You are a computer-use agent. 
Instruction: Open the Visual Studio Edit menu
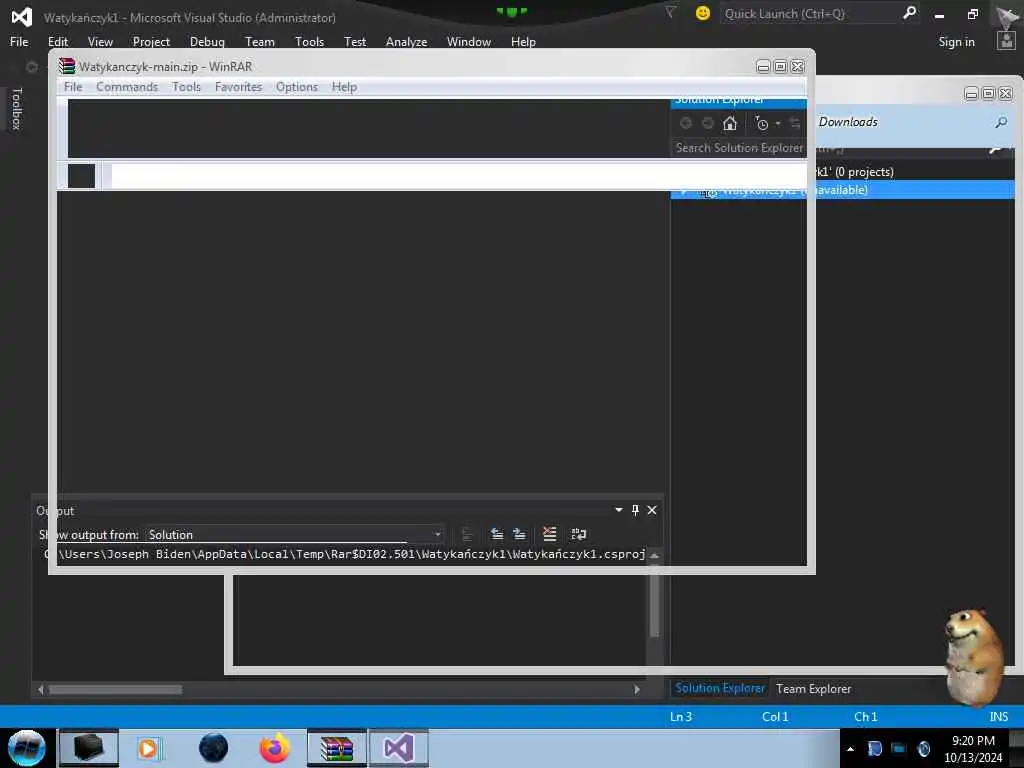tap(57, 42)
